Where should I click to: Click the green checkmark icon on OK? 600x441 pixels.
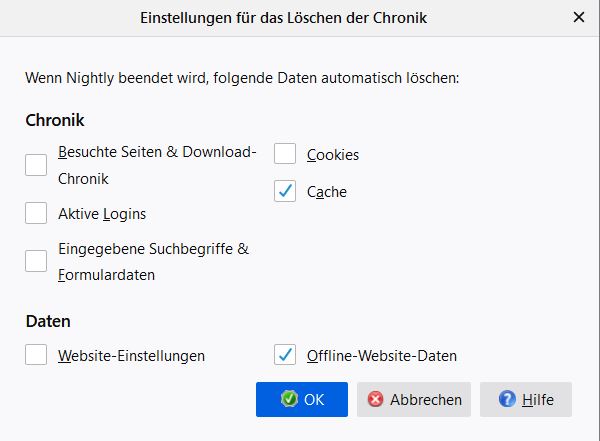290,399
